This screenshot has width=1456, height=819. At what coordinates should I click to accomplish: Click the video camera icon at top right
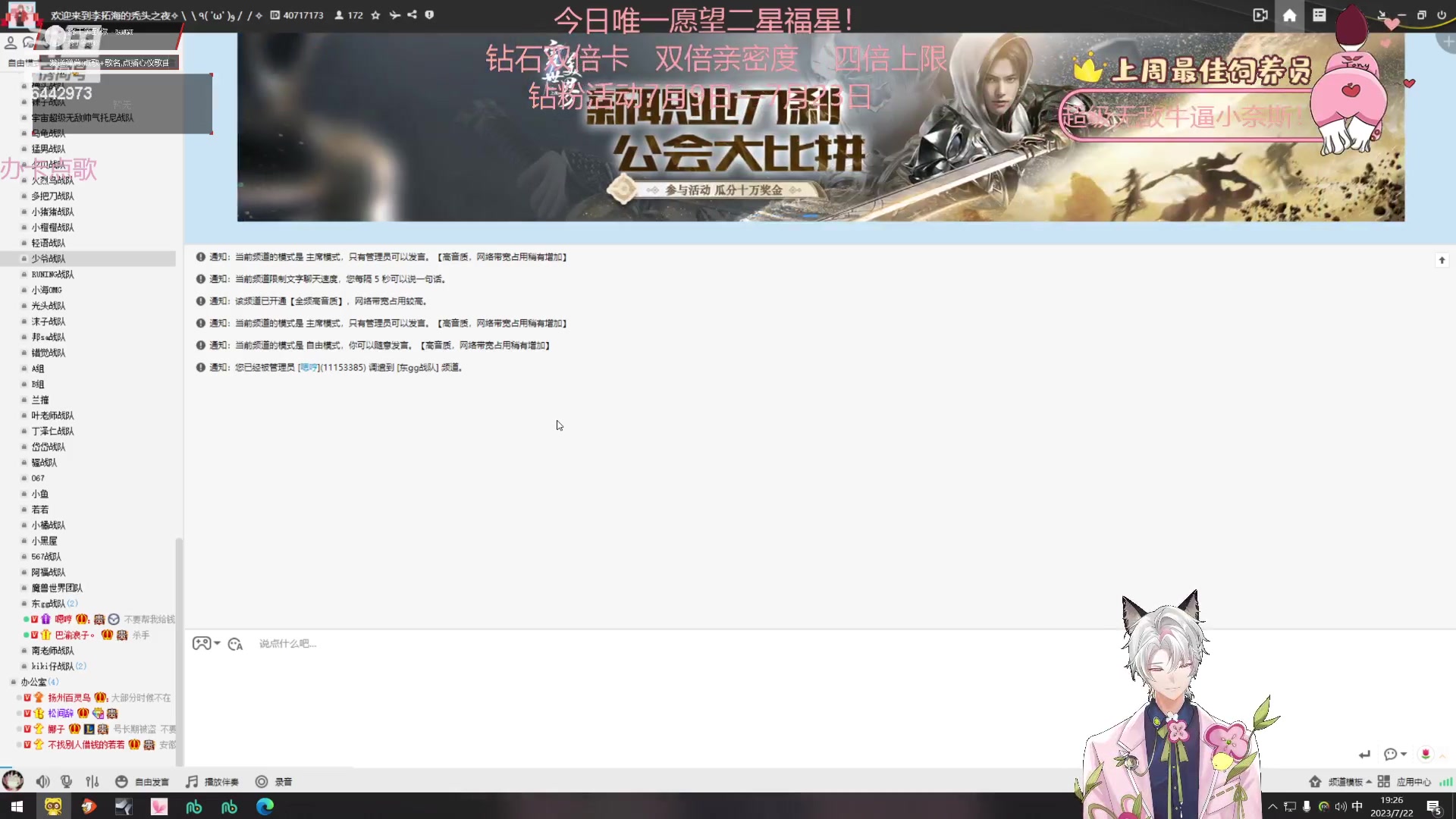click(x=1260, y=15)
